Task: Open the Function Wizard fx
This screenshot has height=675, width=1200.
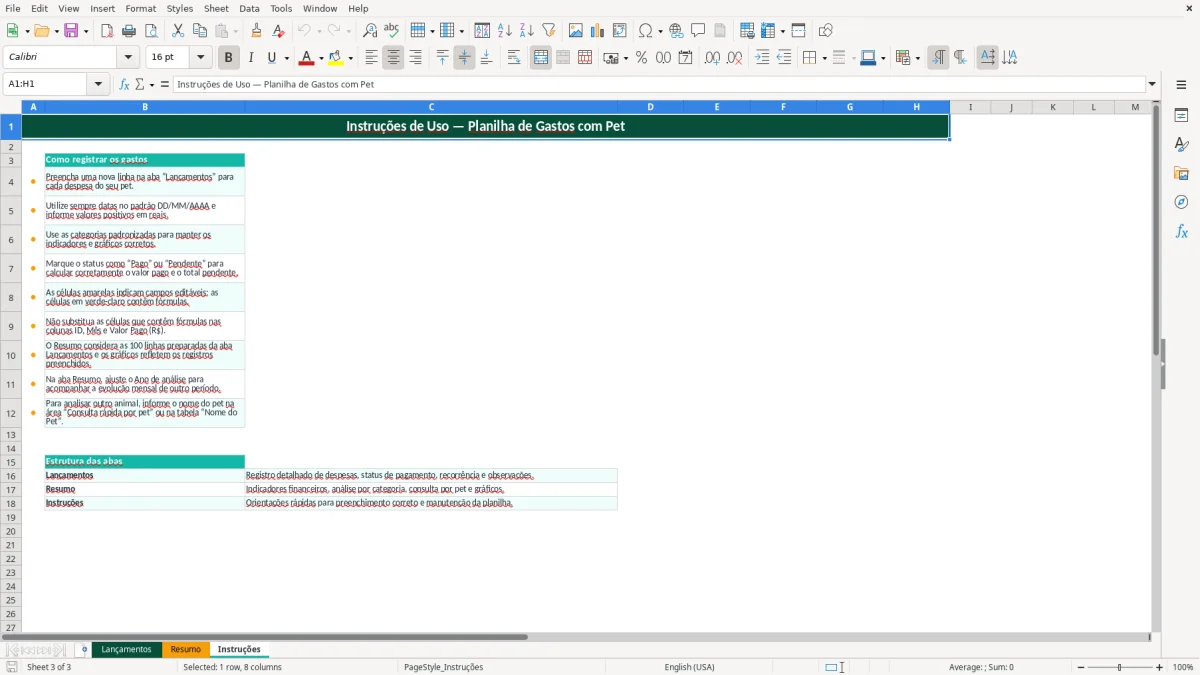Action: [x=125, y=85]
